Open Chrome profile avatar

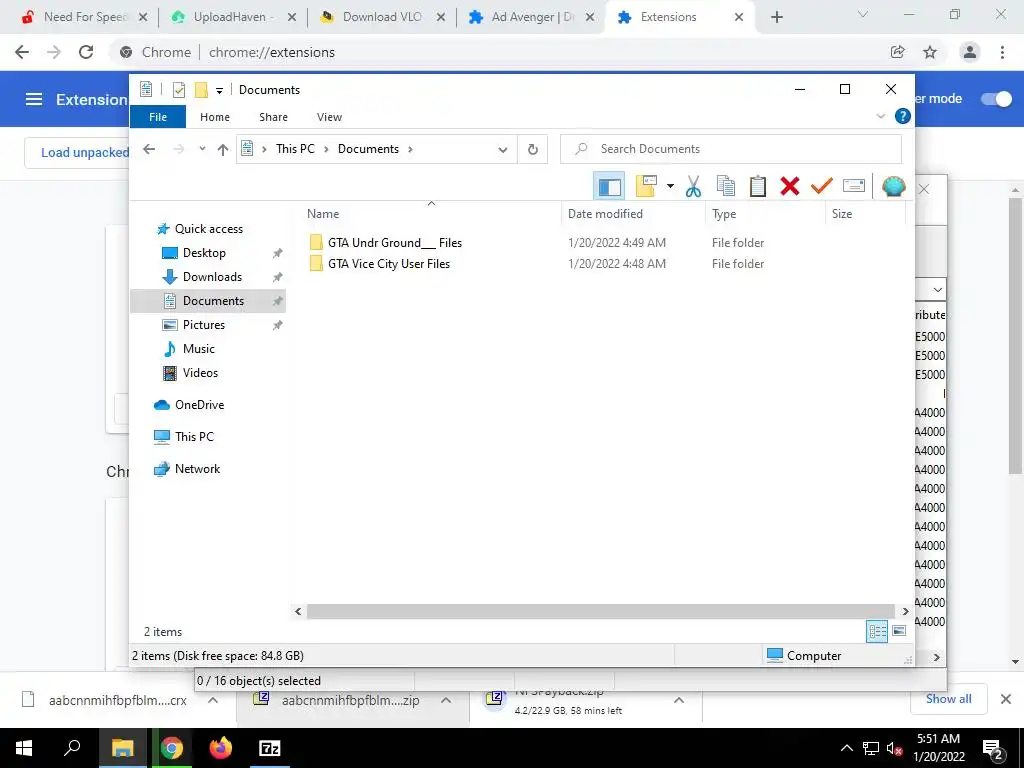970,52
